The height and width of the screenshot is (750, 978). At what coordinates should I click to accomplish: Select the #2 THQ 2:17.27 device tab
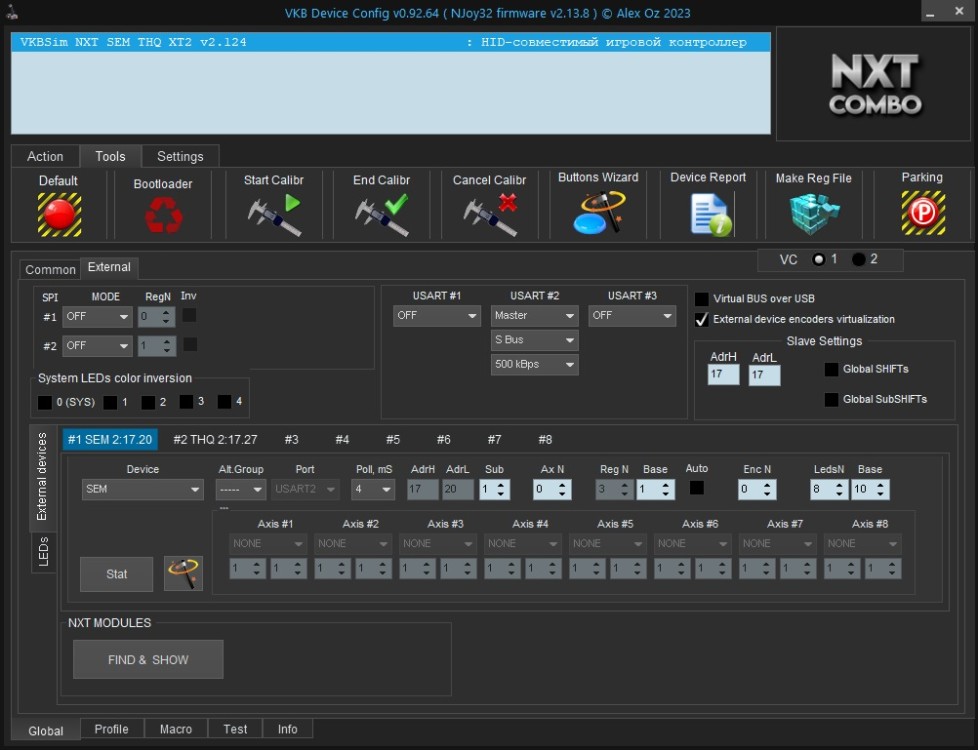click(x=215, y=440)
